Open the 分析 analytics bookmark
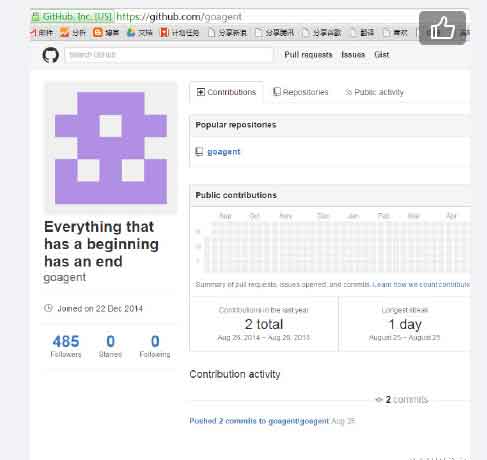The width and height of the screenshot is (487, 460). point(73,32)
